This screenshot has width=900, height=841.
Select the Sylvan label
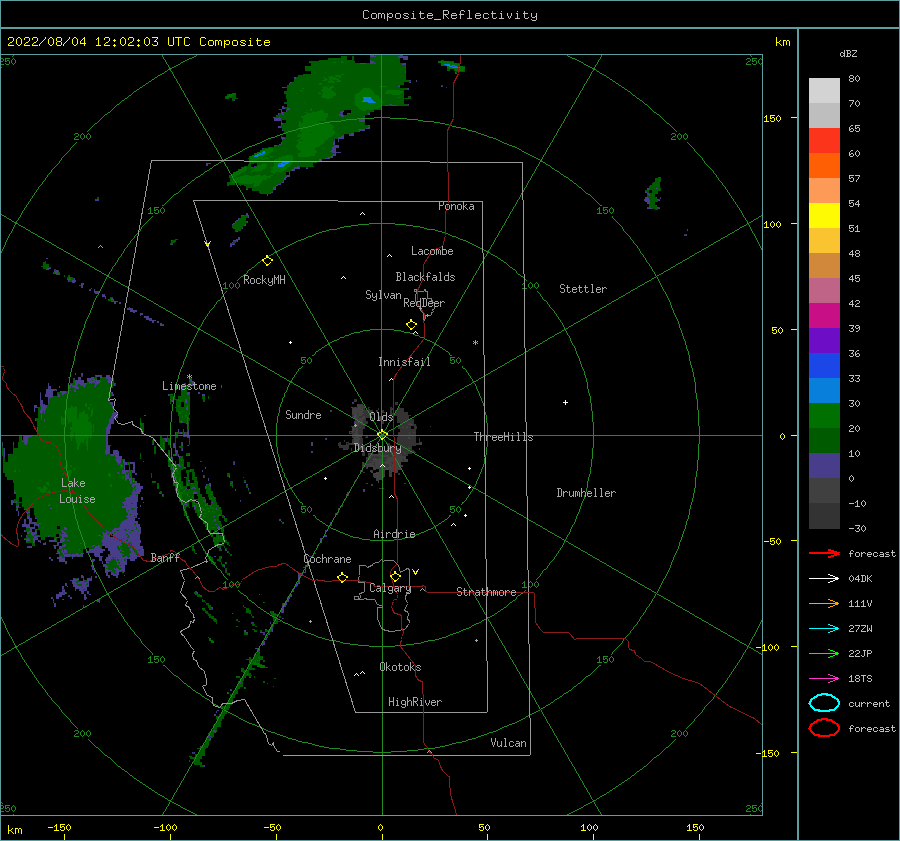click(x=383, y=295)
